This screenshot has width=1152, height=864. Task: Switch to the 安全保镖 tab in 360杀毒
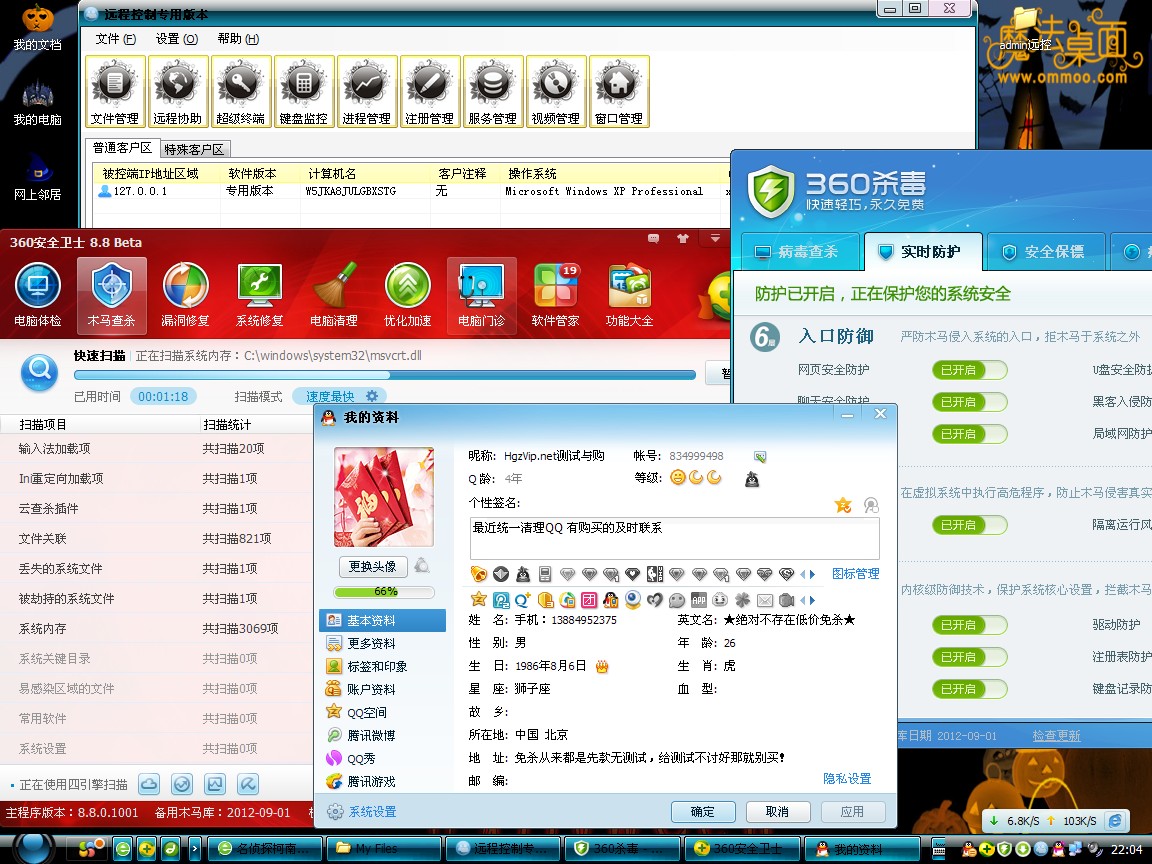[1046, 252]
